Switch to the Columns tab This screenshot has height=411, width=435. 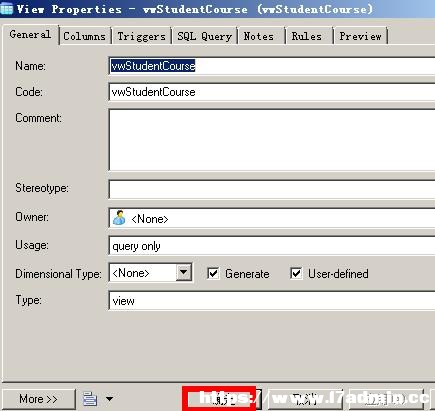85,36
